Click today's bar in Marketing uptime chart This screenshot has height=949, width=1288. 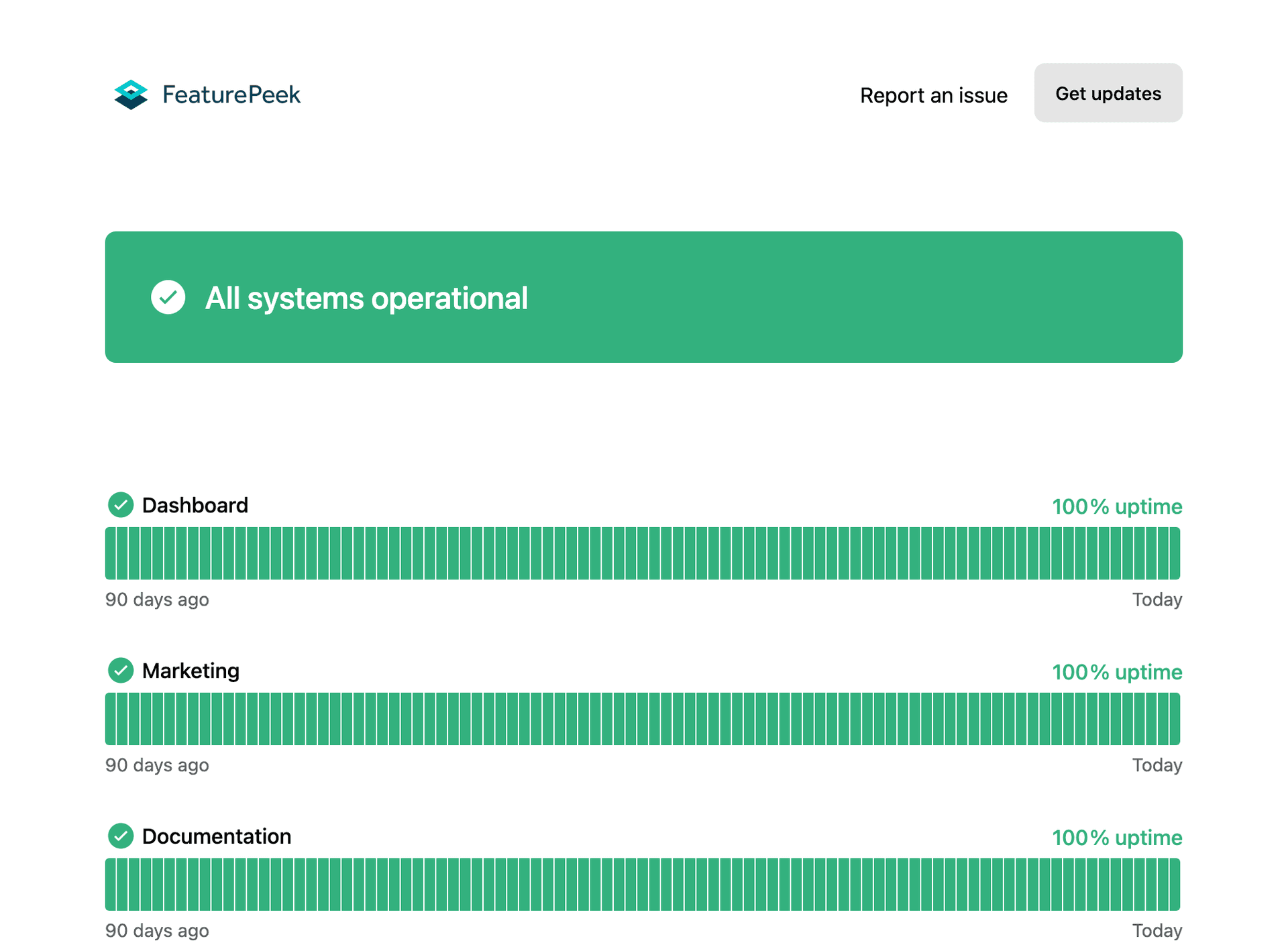[x=1175, y=719]
